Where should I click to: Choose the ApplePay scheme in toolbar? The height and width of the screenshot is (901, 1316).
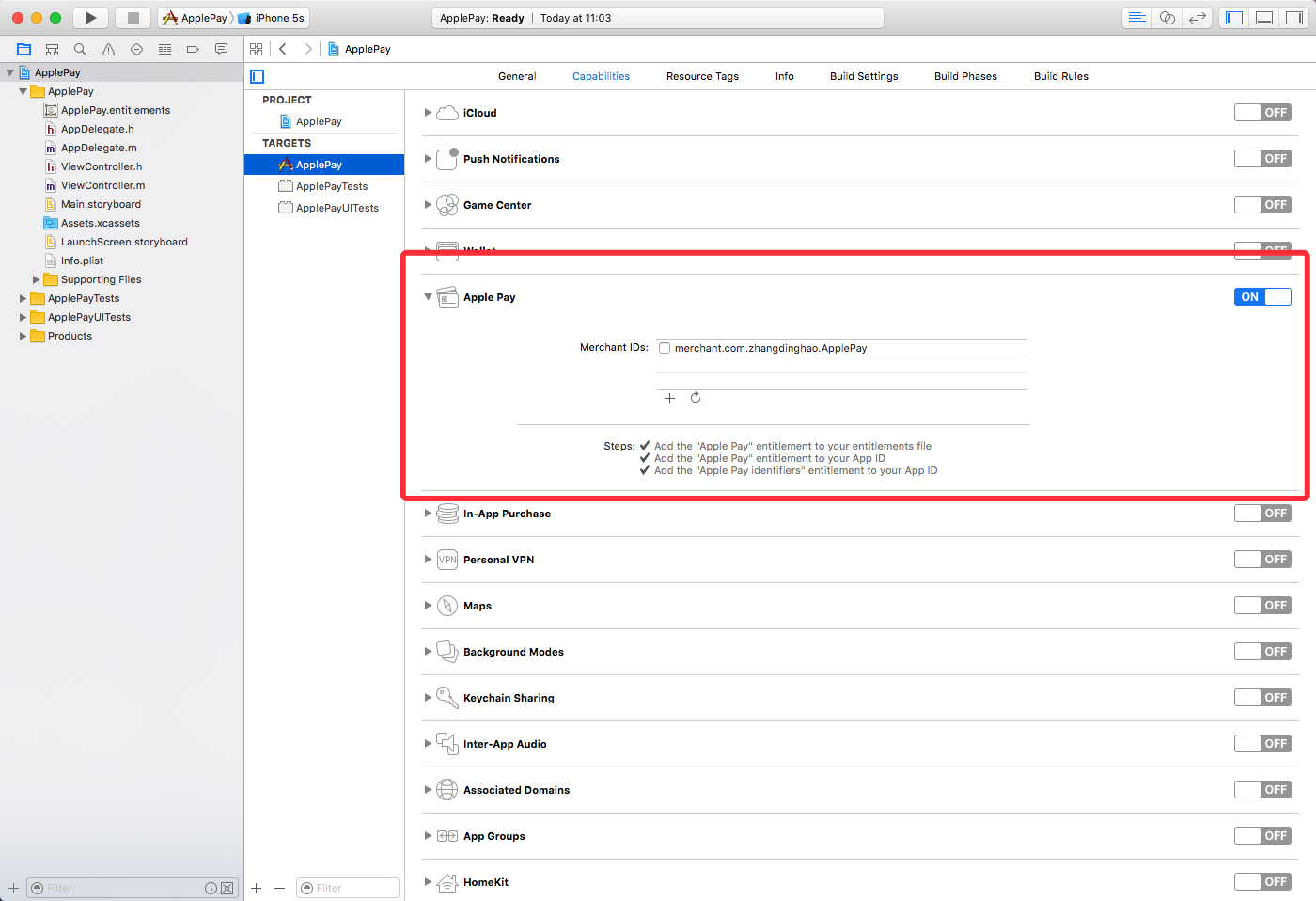[x=196, y=18]
